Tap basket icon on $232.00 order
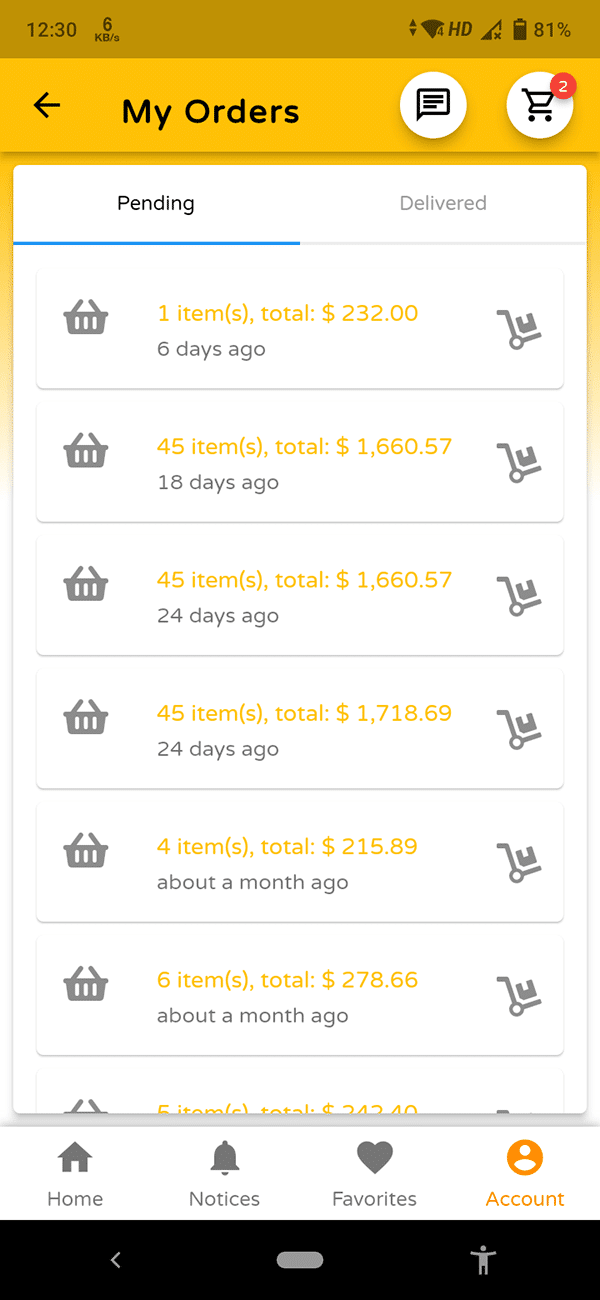Screen dimensions: 600x1300 point(86,320)
